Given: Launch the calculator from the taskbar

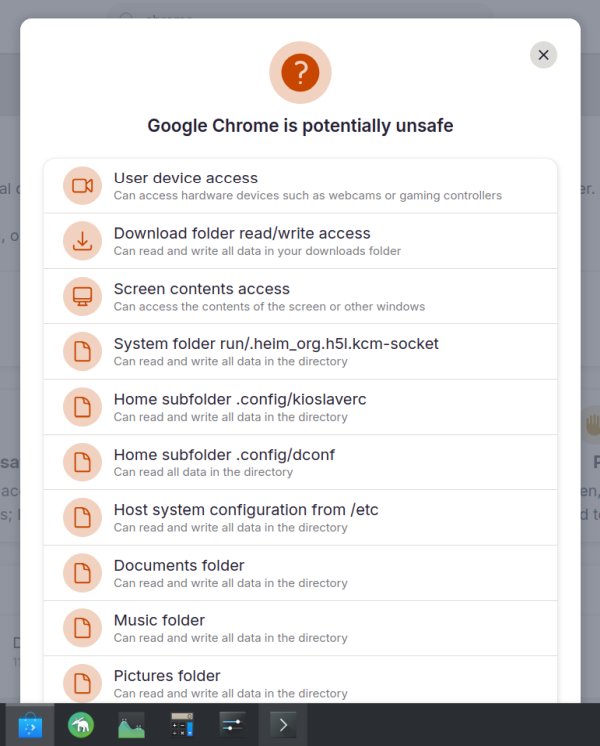Looking at the screenshot, I should [x=182, y=725].
